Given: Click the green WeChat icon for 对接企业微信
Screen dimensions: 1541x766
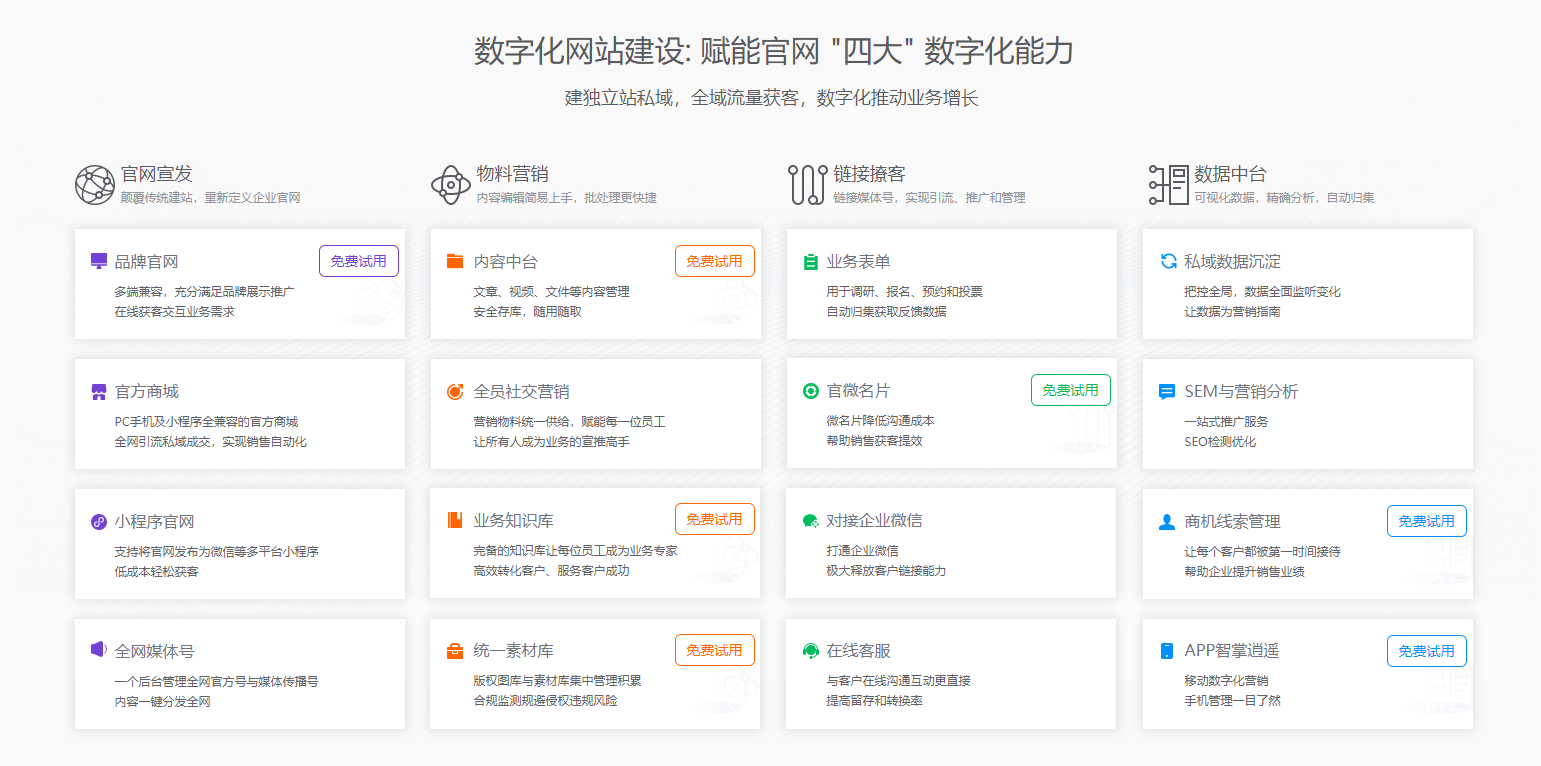Looking at the screenshot, I should [x=810, y=521].
